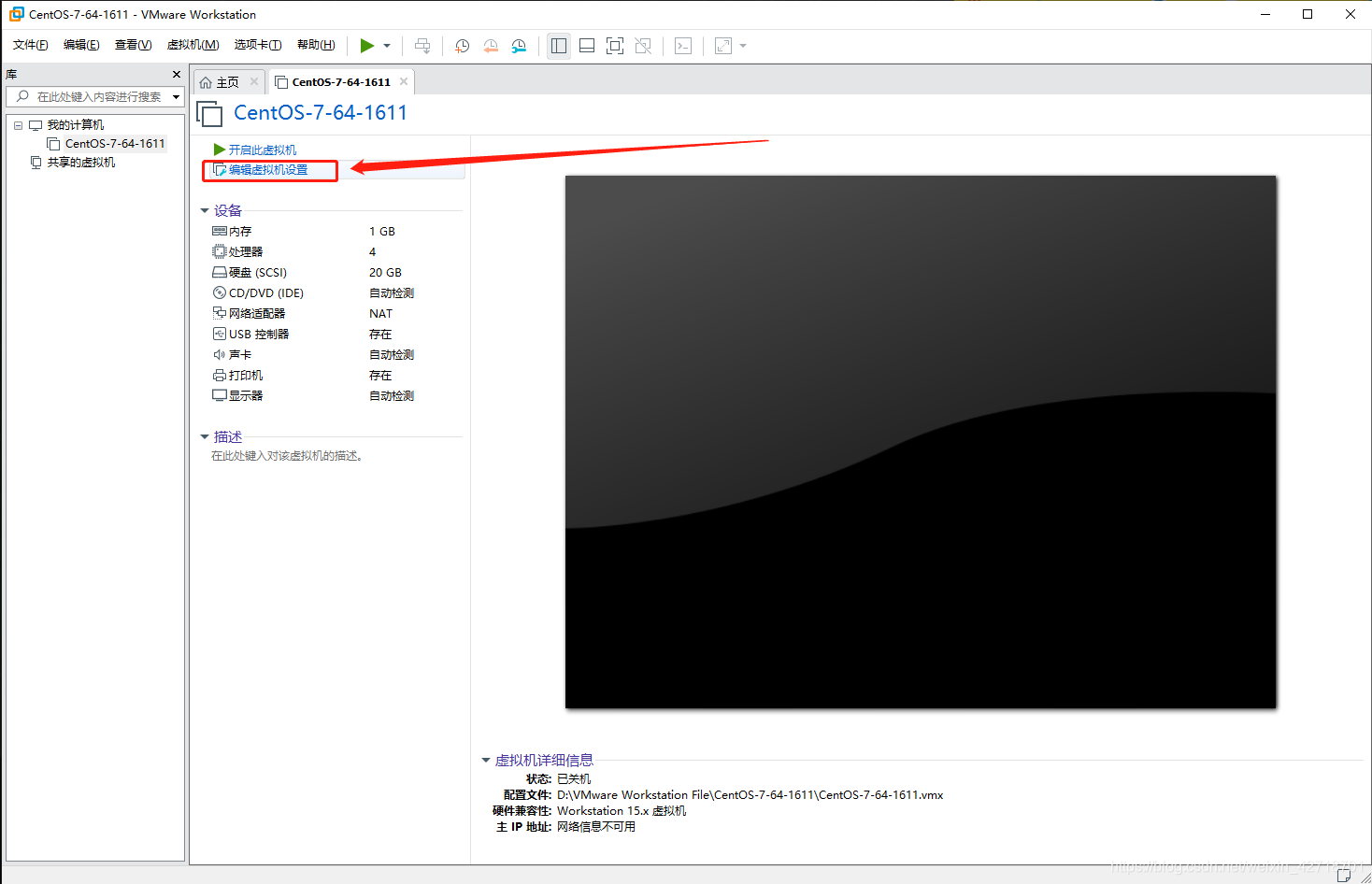This screenshot has width=1372, height=884.
Task: Open the 编辑(E) menu
Action: [x=81, y=45]
